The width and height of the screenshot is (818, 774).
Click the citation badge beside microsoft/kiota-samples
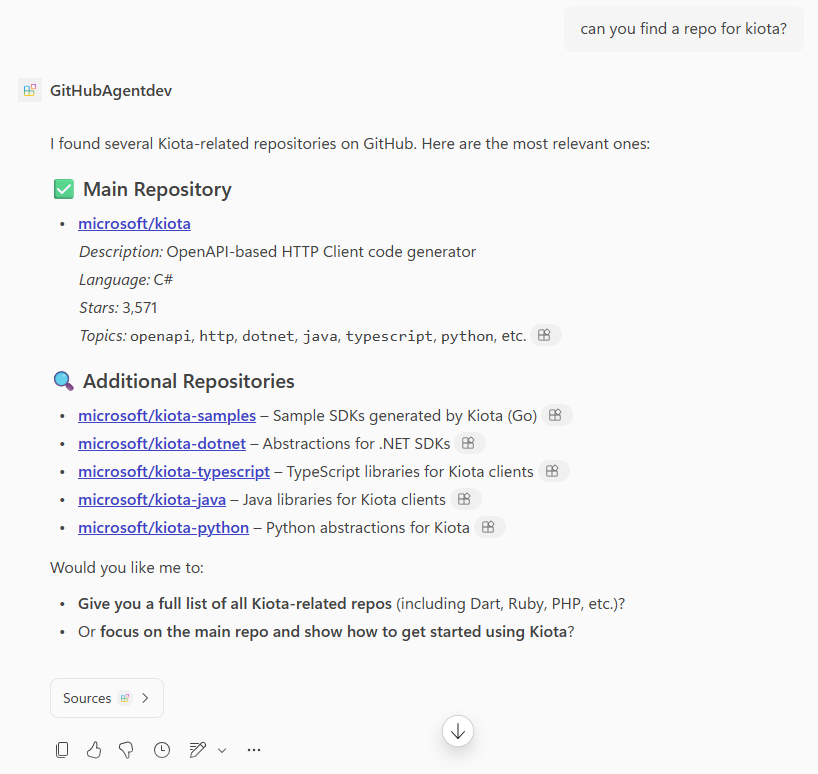tap(556, 414)
